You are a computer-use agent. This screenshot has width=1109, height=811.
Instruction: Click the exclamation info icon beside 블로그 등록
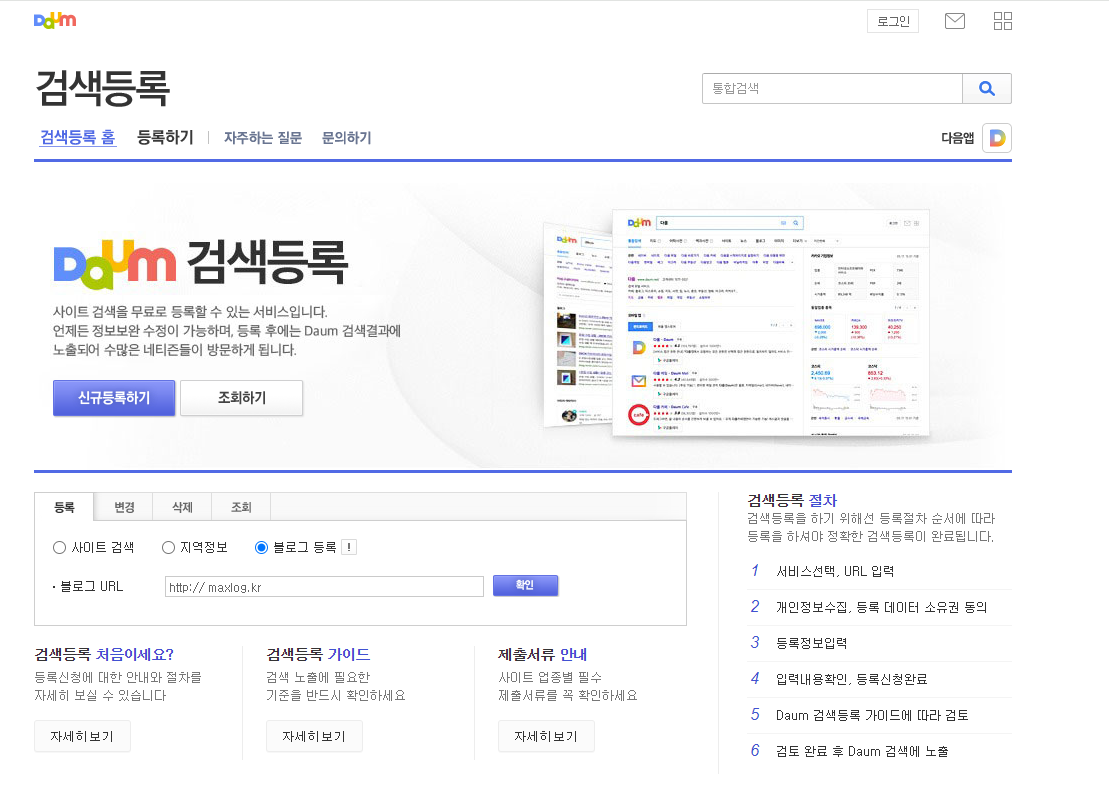pos(349,547)
